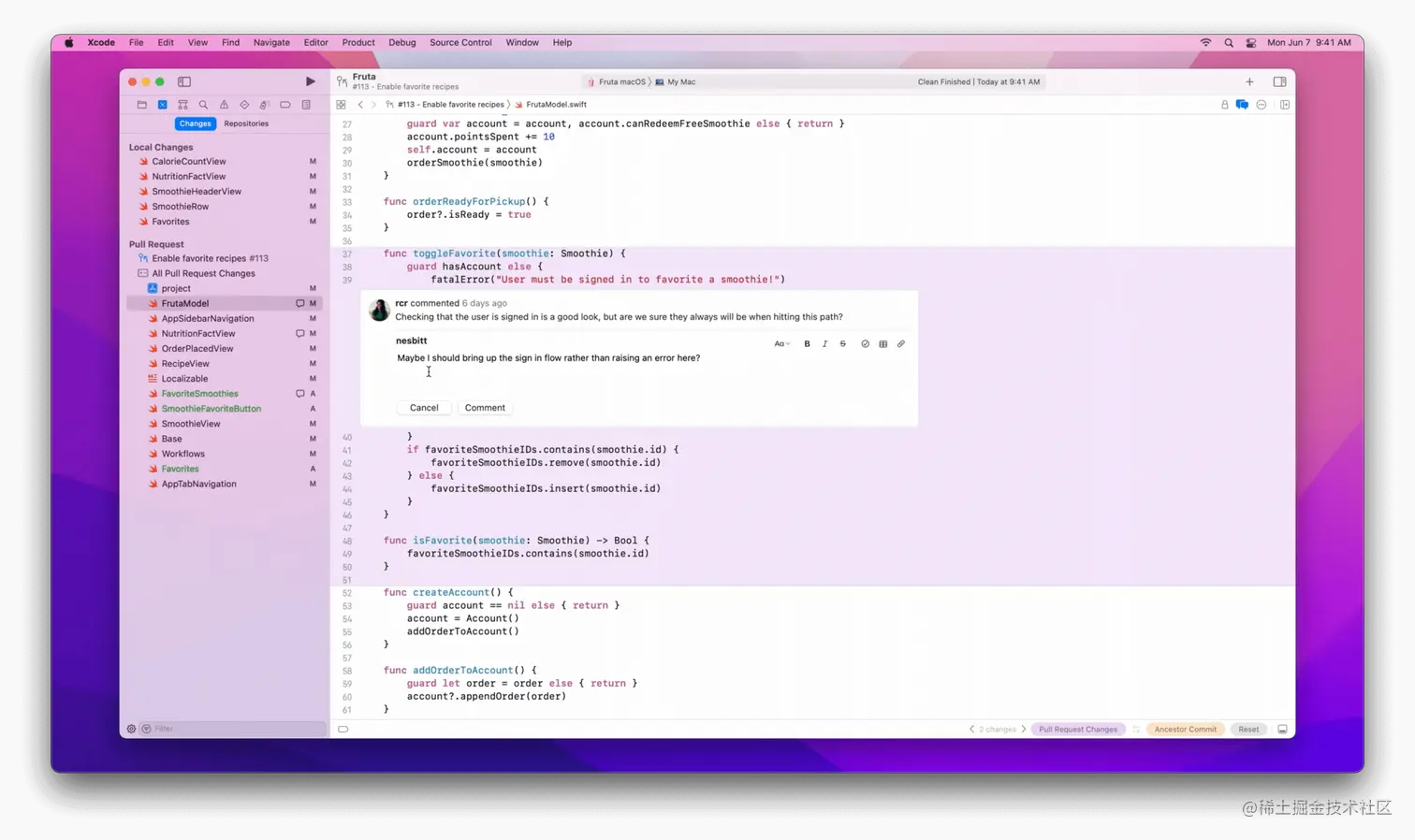Open the My Mac destination selector
This screenshot has width=1415, height=840.
[676, 82]
